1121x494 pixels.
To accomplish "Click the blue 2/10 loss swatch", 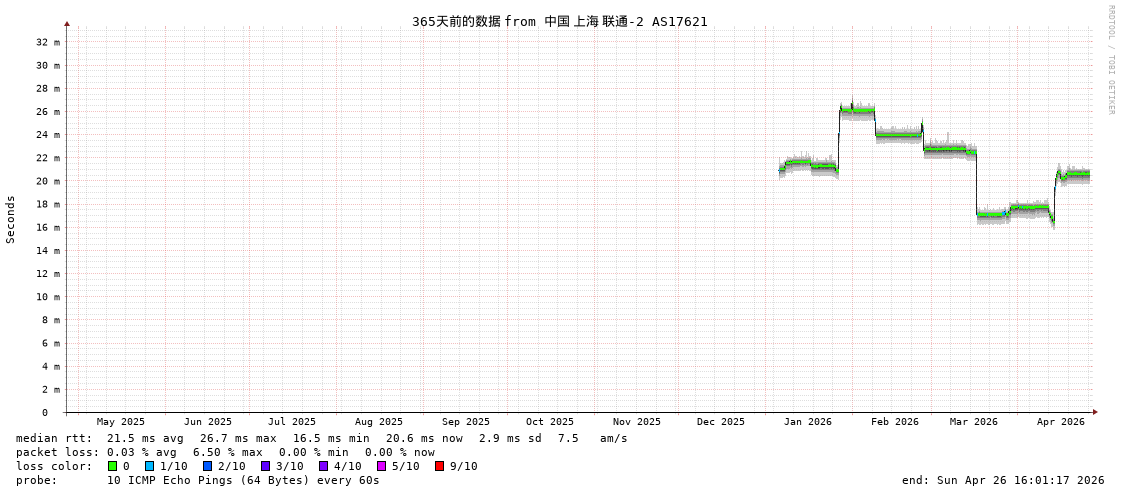I will [x=207, y=466].
